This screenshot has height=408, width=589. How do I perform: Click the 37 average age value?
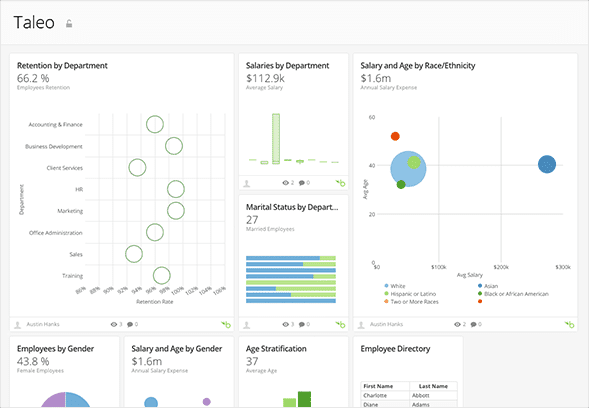tap(252, 361)
